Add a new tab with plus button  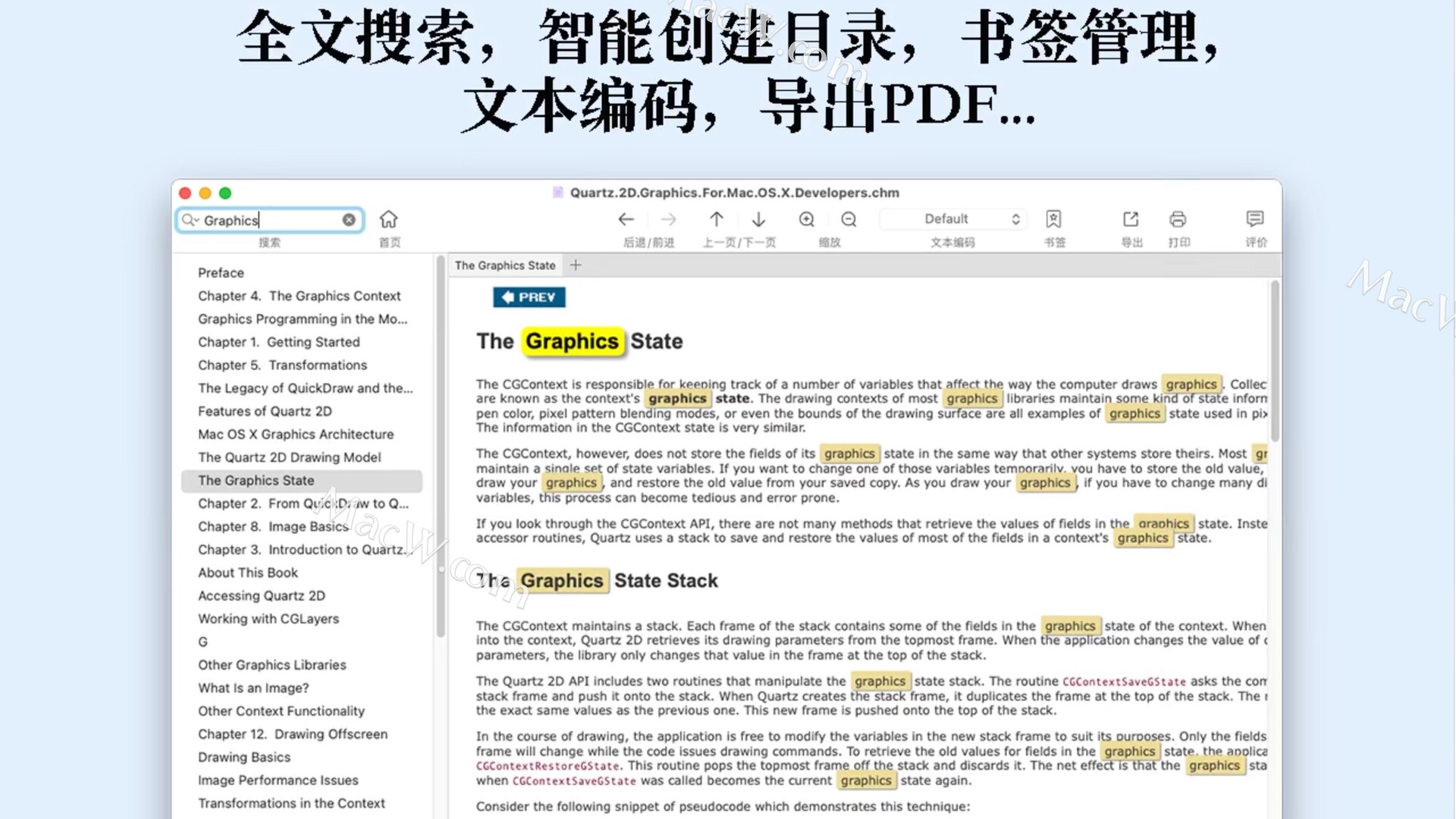[x=576, y=265]
